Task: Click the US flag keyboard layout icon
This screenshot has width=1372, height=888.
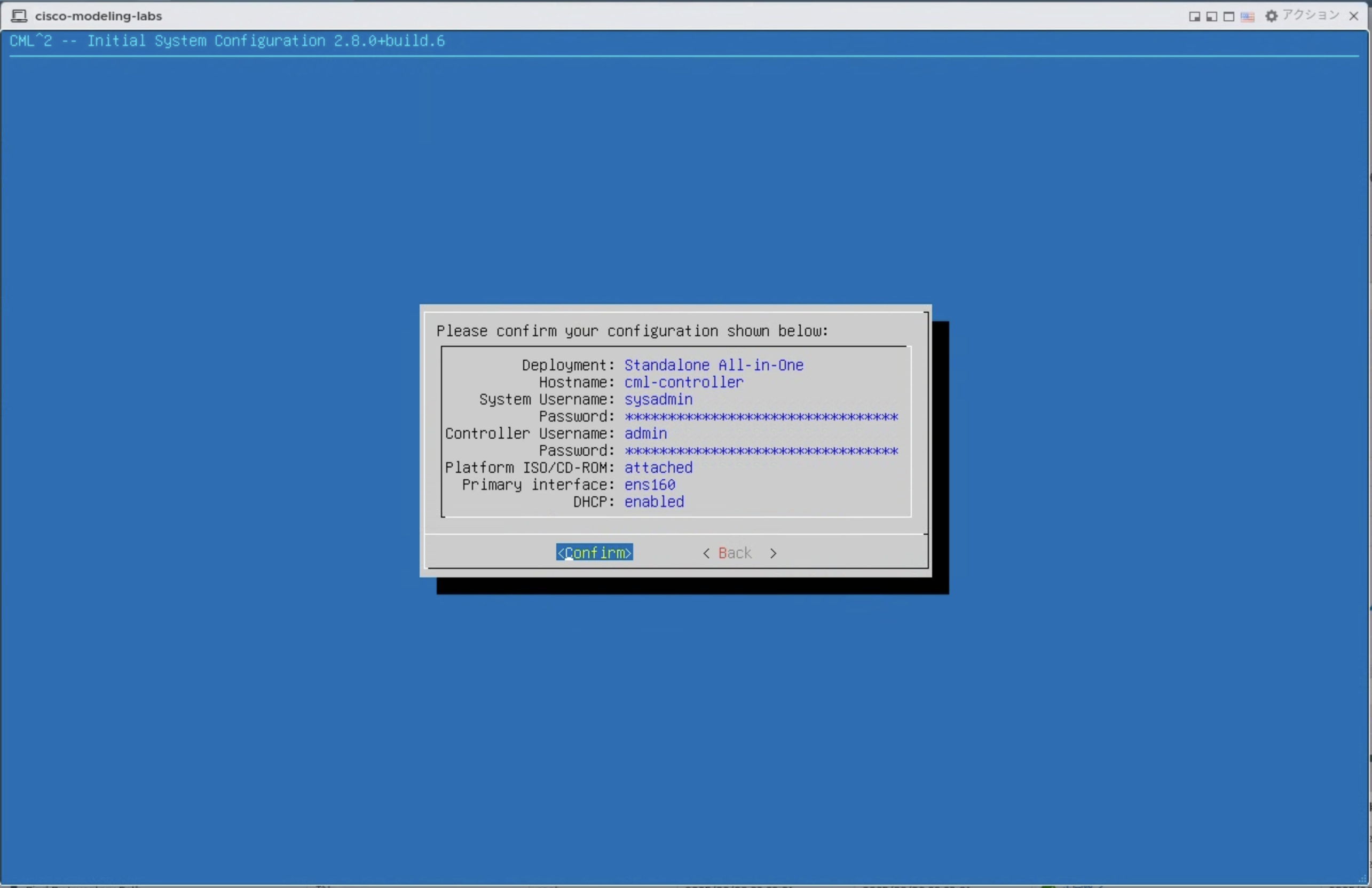Action: 1248,17
